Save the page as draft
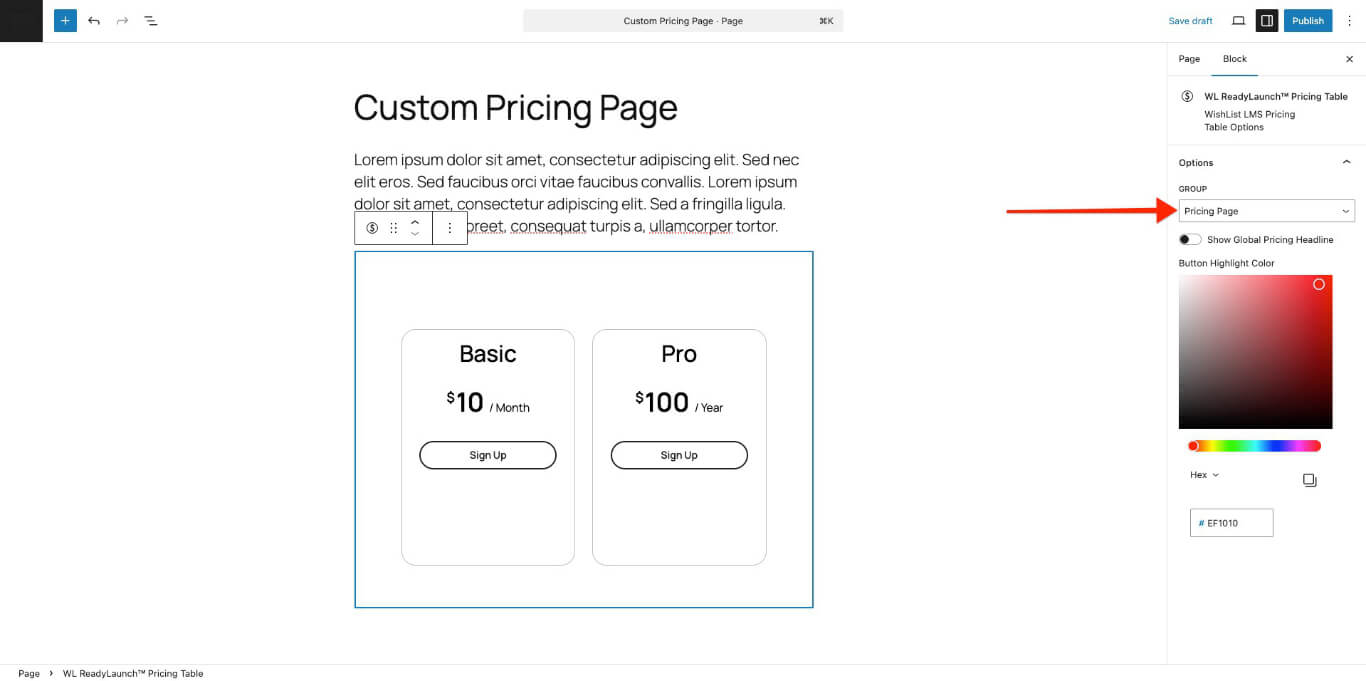 [1190, 20]
